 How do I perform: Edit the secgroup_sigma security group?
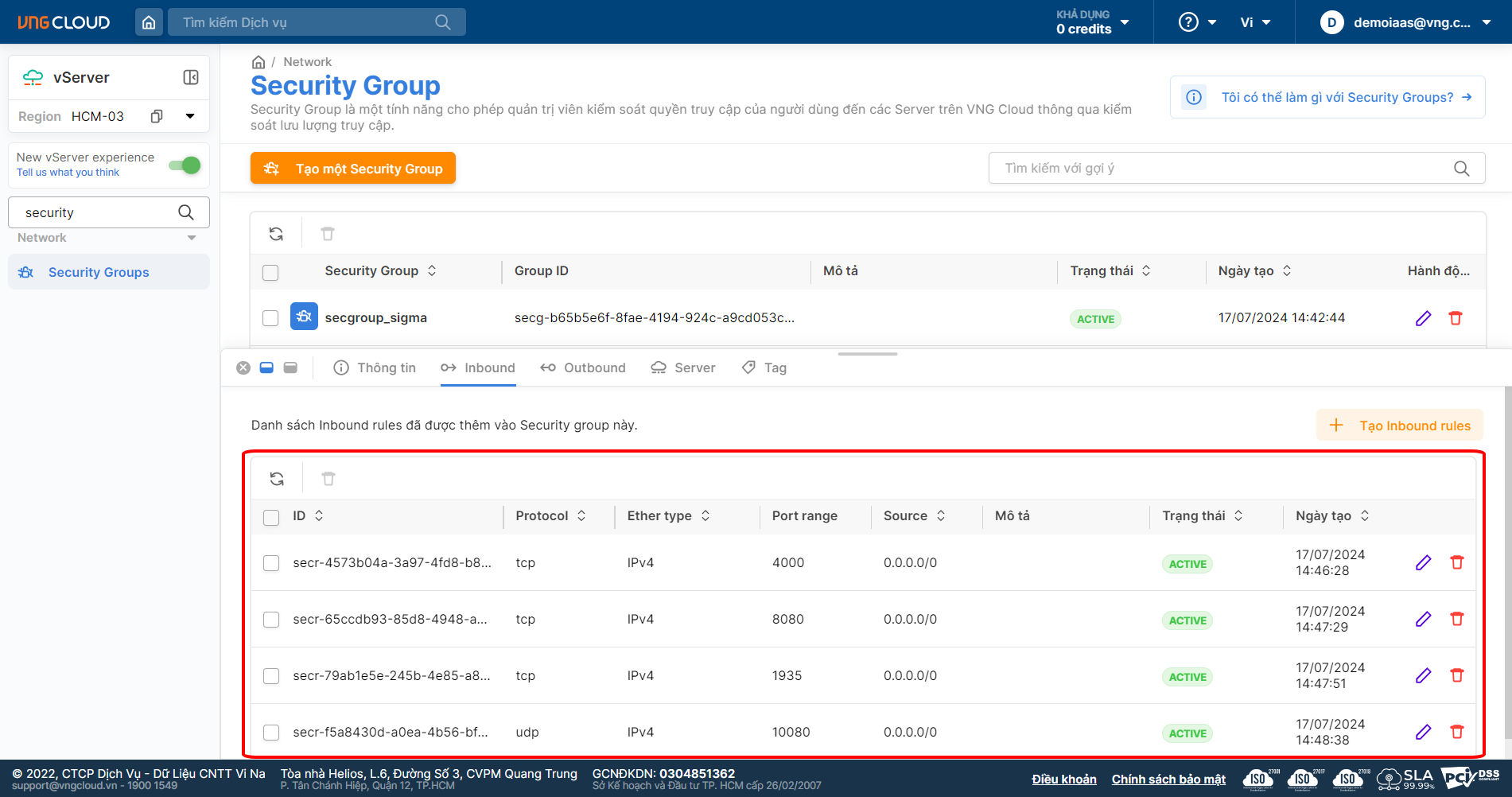click(1423, 318)
